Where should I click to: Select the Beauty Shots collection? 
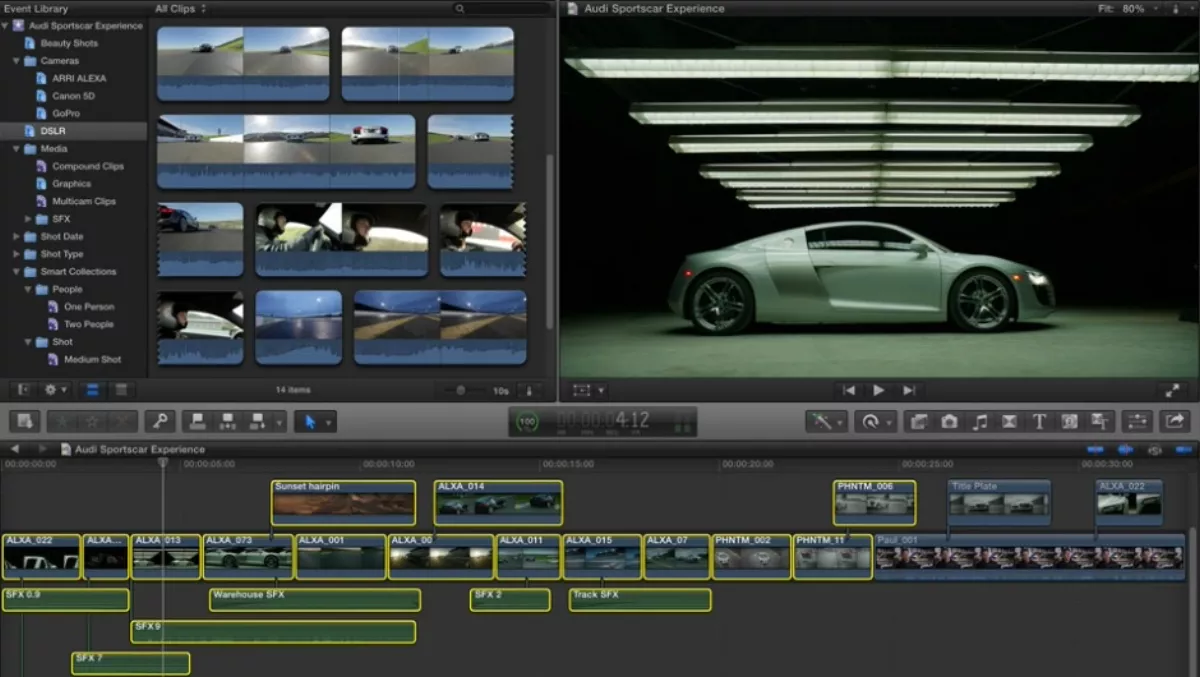click(x=69, y=43)
